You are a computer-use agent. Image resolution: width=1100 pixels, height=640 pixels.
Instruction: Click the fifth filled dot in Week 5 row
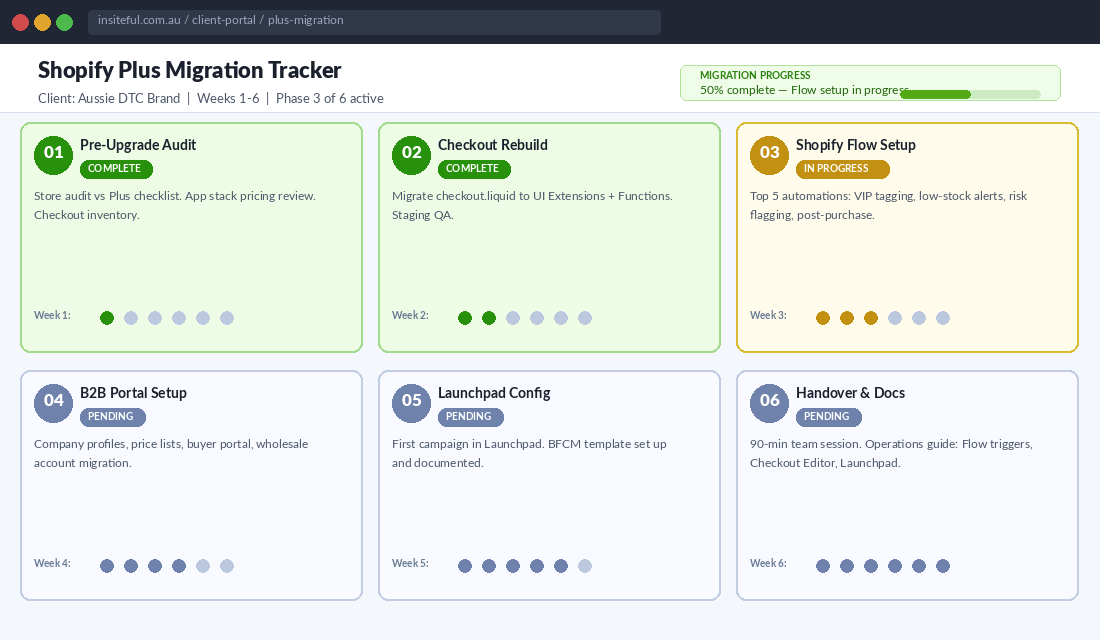point(561,566)
